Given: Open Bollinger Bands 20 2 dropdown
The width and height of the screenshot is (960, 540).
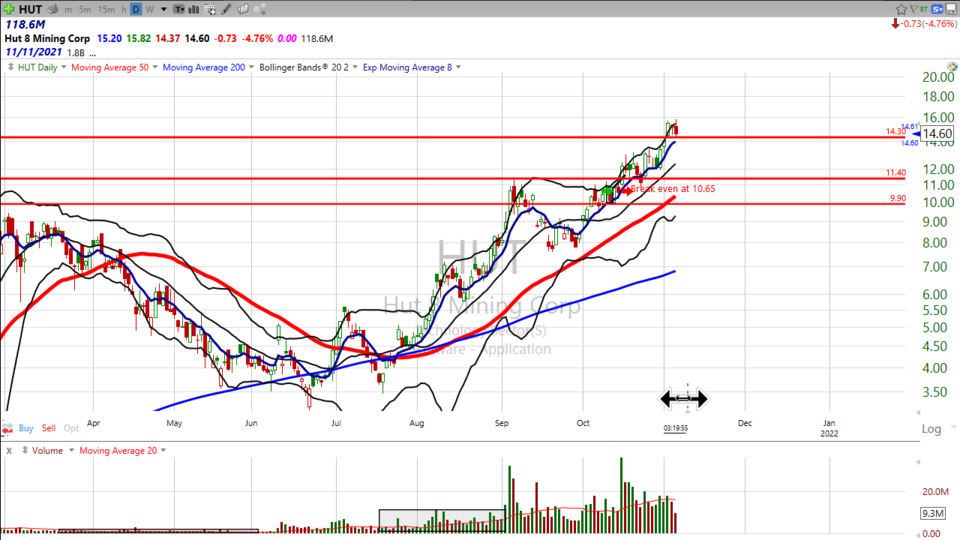Looking at the screenshot, I should coord(306,67).
